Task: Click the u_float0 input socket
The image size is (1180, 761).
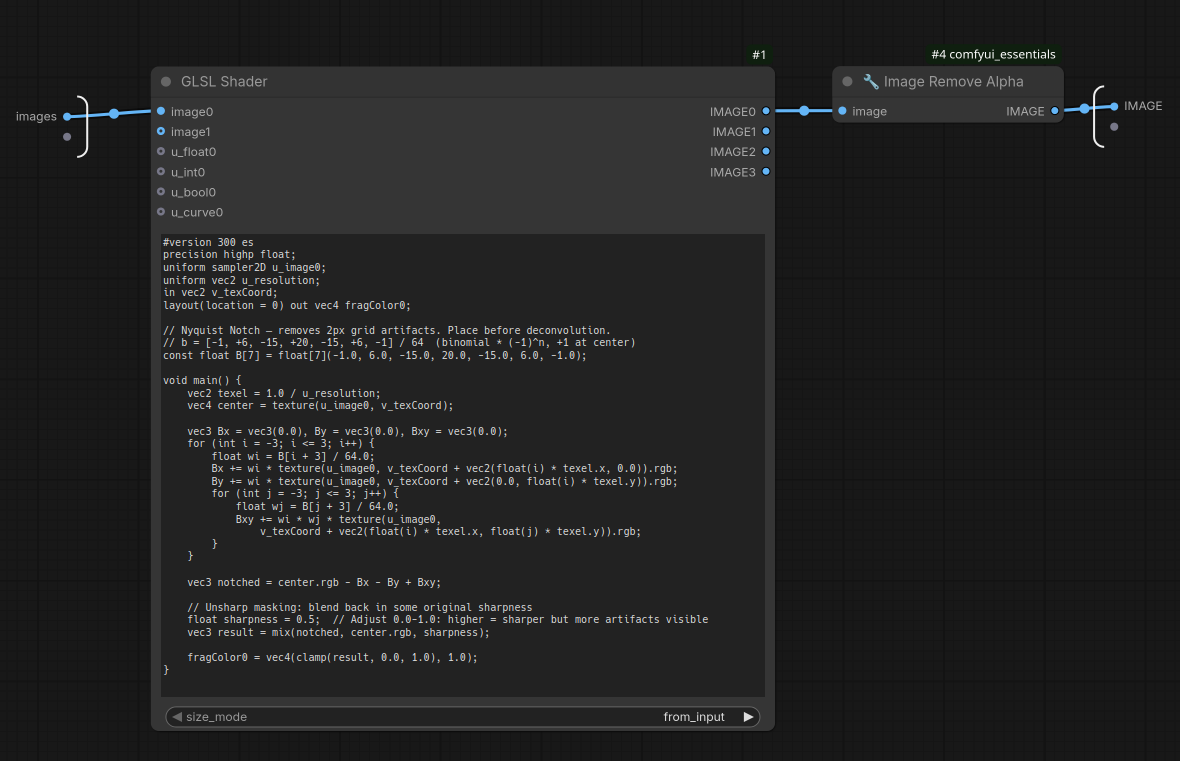Action: point(161,151)
